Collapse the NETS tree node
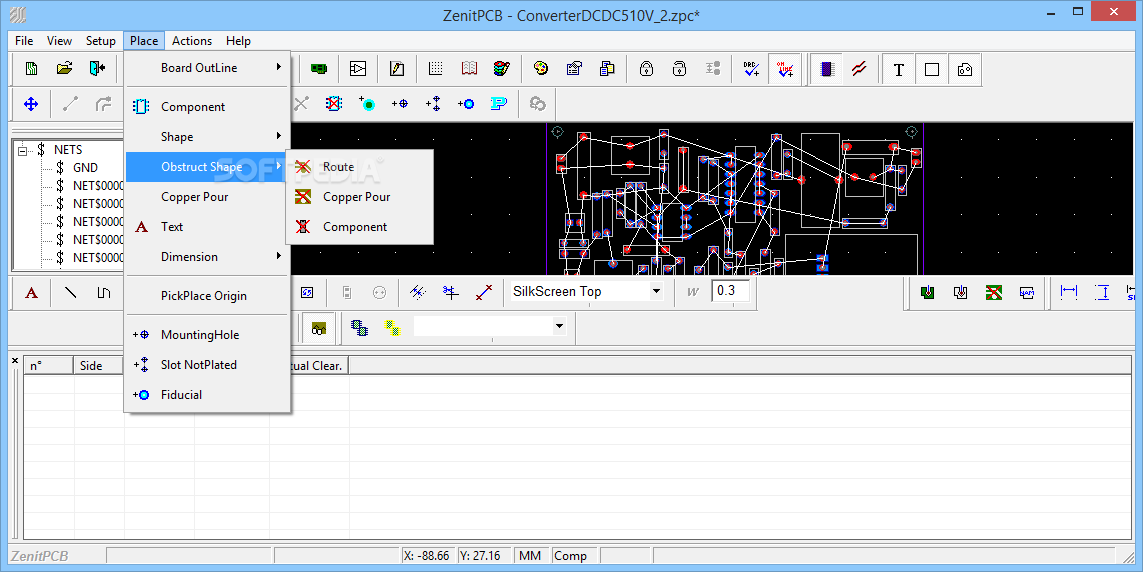Image resolution: width=1143 pixels, height=572 pixels. click(x=22, y=150)
